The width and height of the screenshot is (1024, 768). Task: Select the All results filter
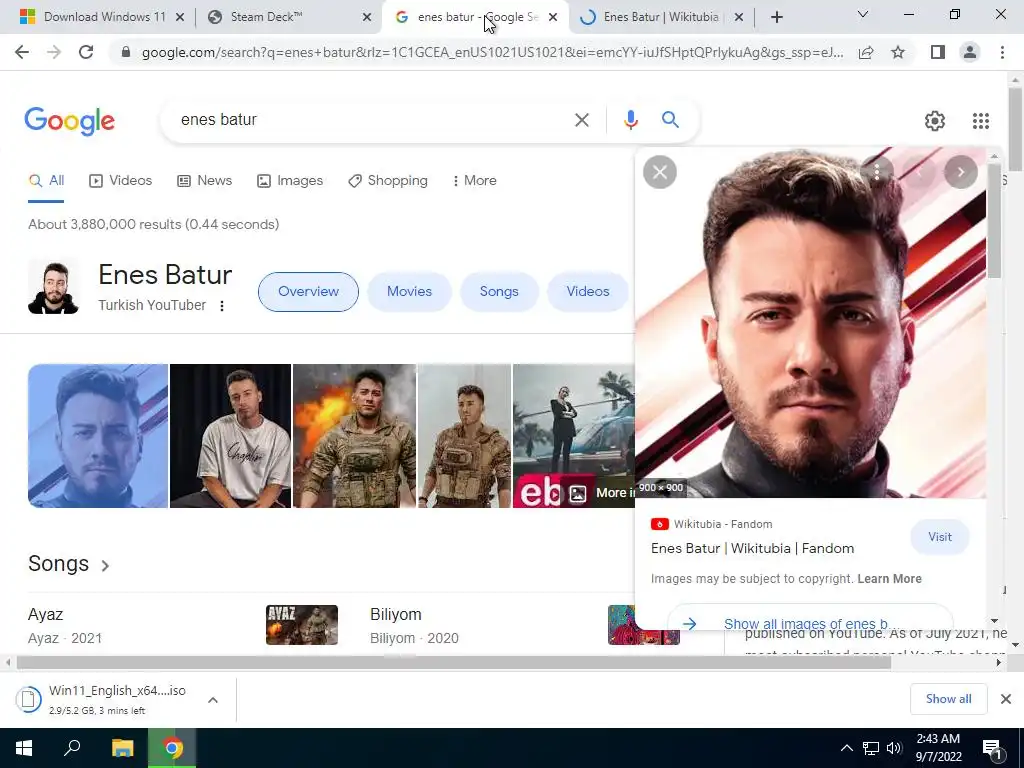pyautogui.click(x=46, y=181)
